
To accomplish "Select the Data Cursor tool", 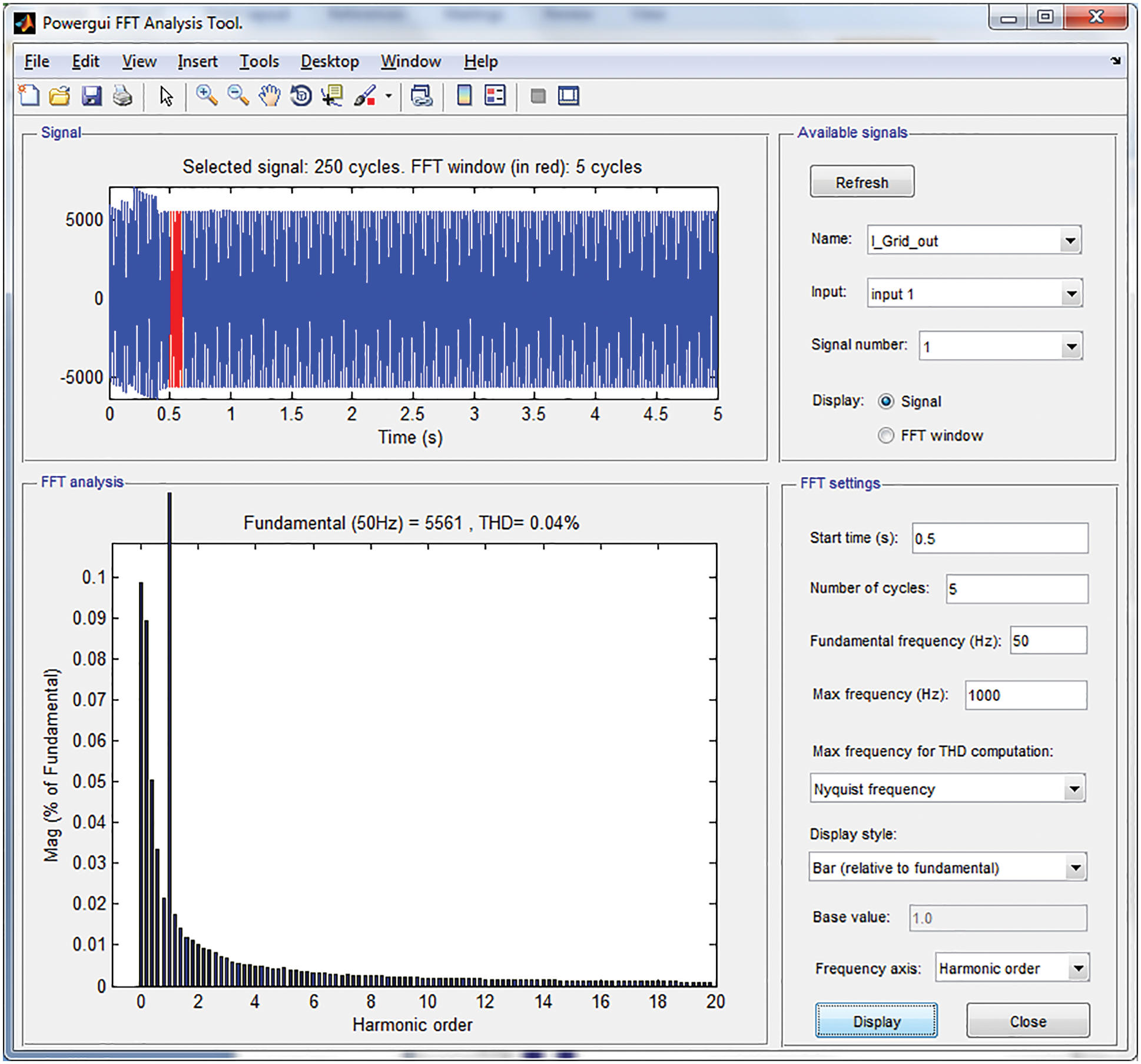I will pos(333,95).
